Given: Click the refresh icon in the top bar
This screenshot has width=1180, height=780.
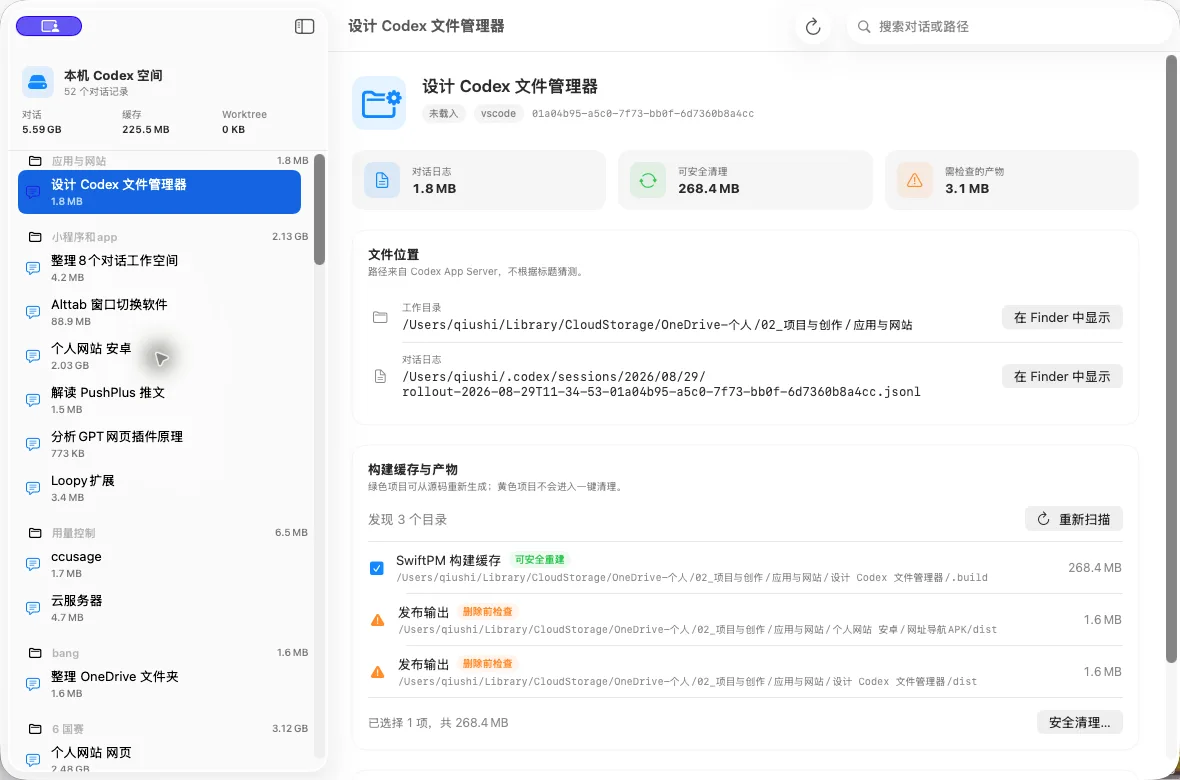Looking at the screenshot, I should 813,26.
